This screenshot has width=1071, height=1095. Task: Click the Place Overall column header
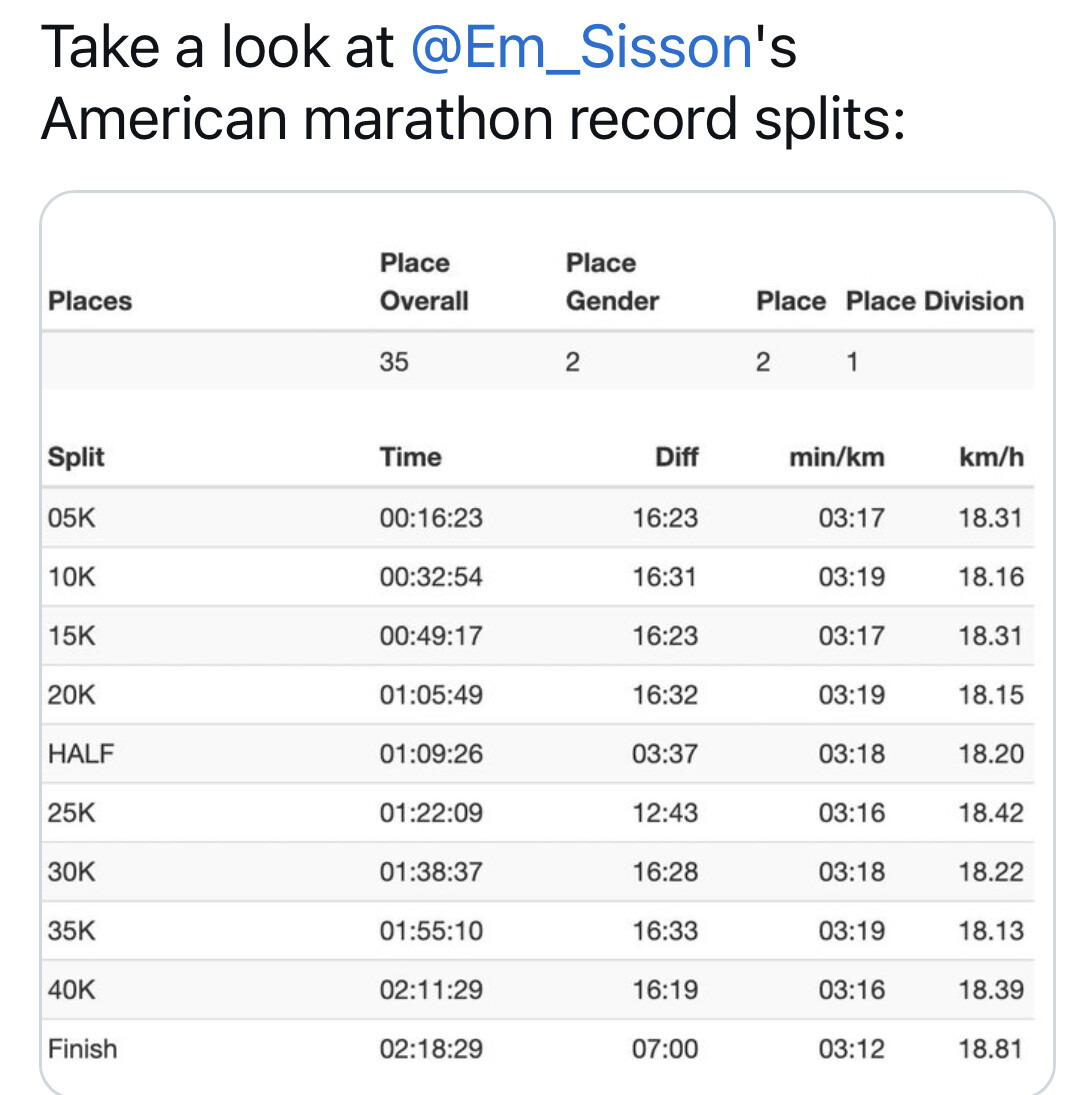point(424,282)
